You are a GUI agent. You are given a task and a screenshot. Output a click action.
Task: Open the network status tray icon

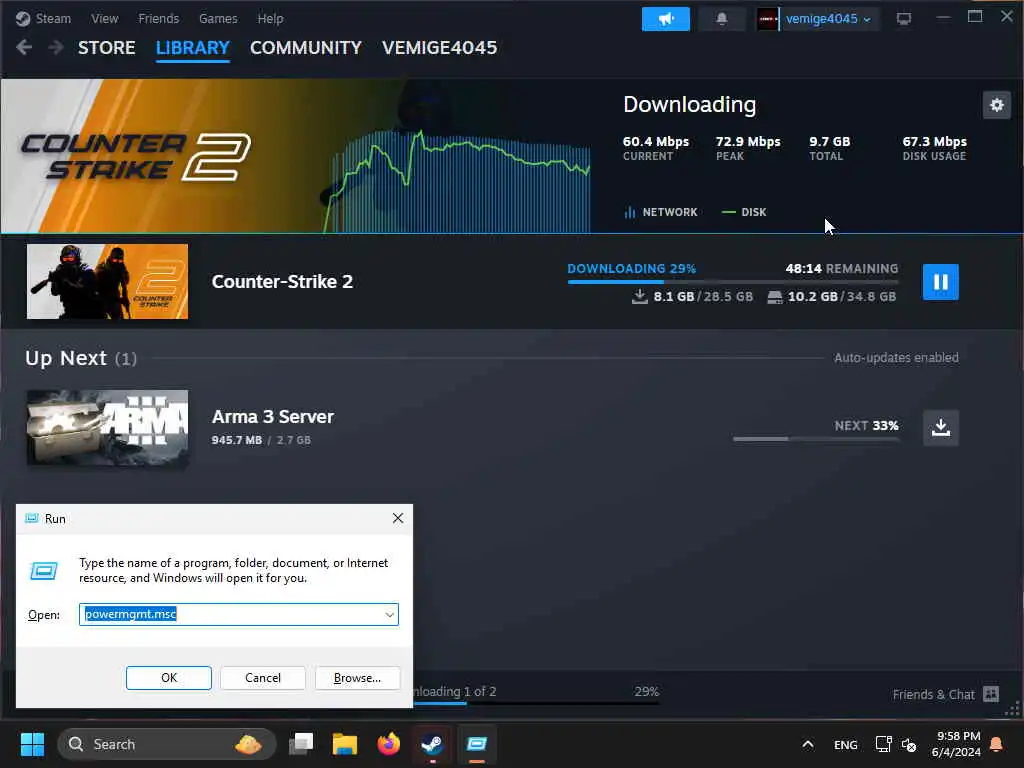(x=884, y=744)
